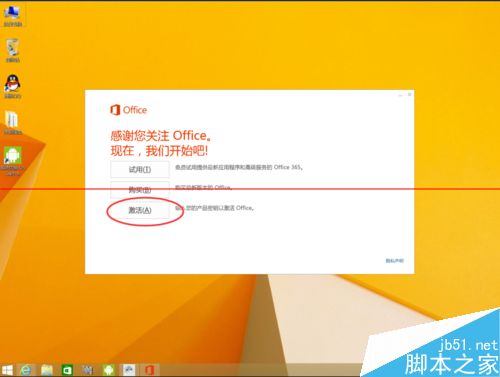Open the folder icon on the desktop
Viewport: 500px width, 377px height.
(x=13, y=122)
